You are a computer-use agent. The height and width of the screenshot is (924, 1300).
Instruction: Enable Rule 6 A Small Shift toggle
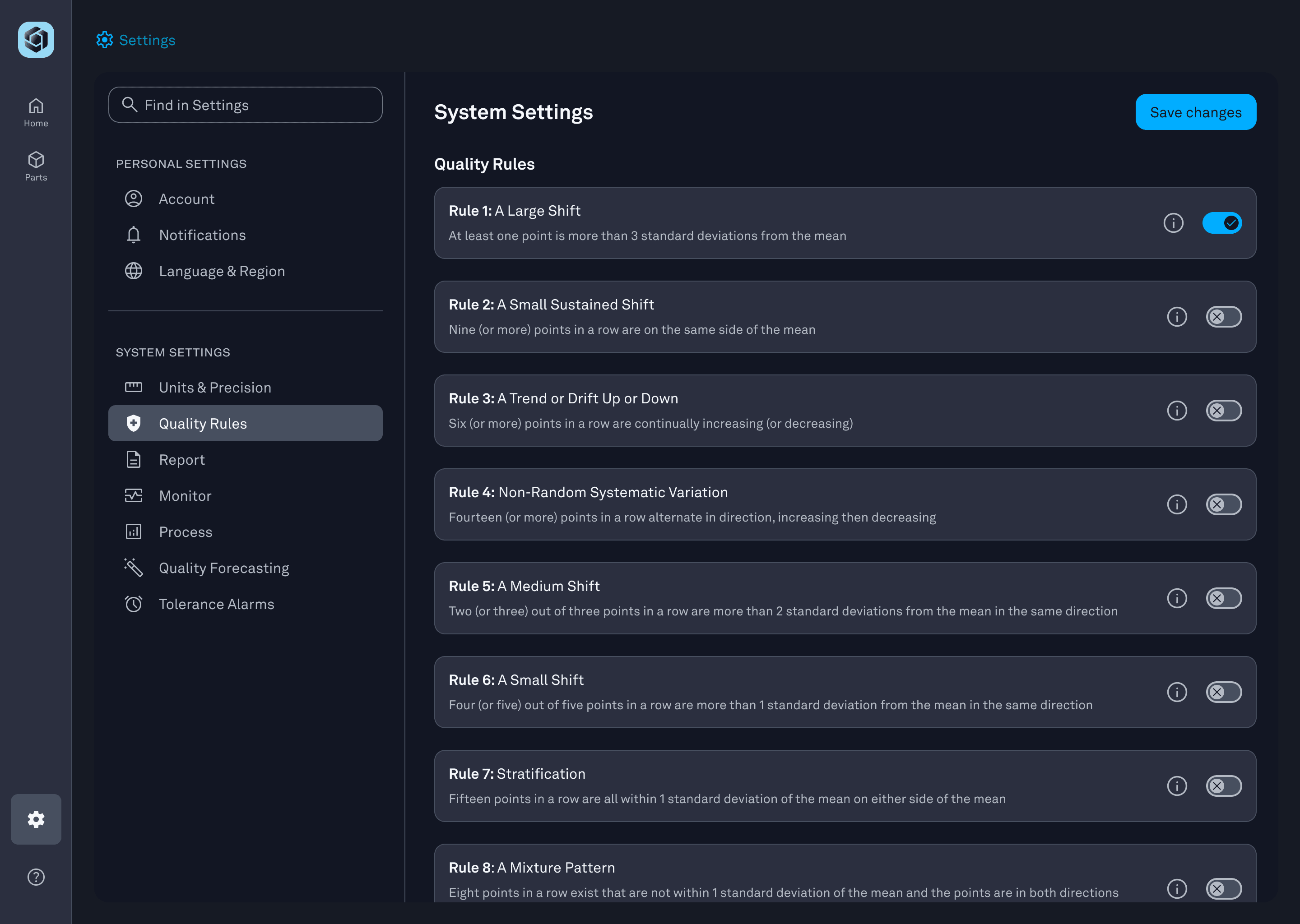pyautogui.click(x=1223, y=693)
